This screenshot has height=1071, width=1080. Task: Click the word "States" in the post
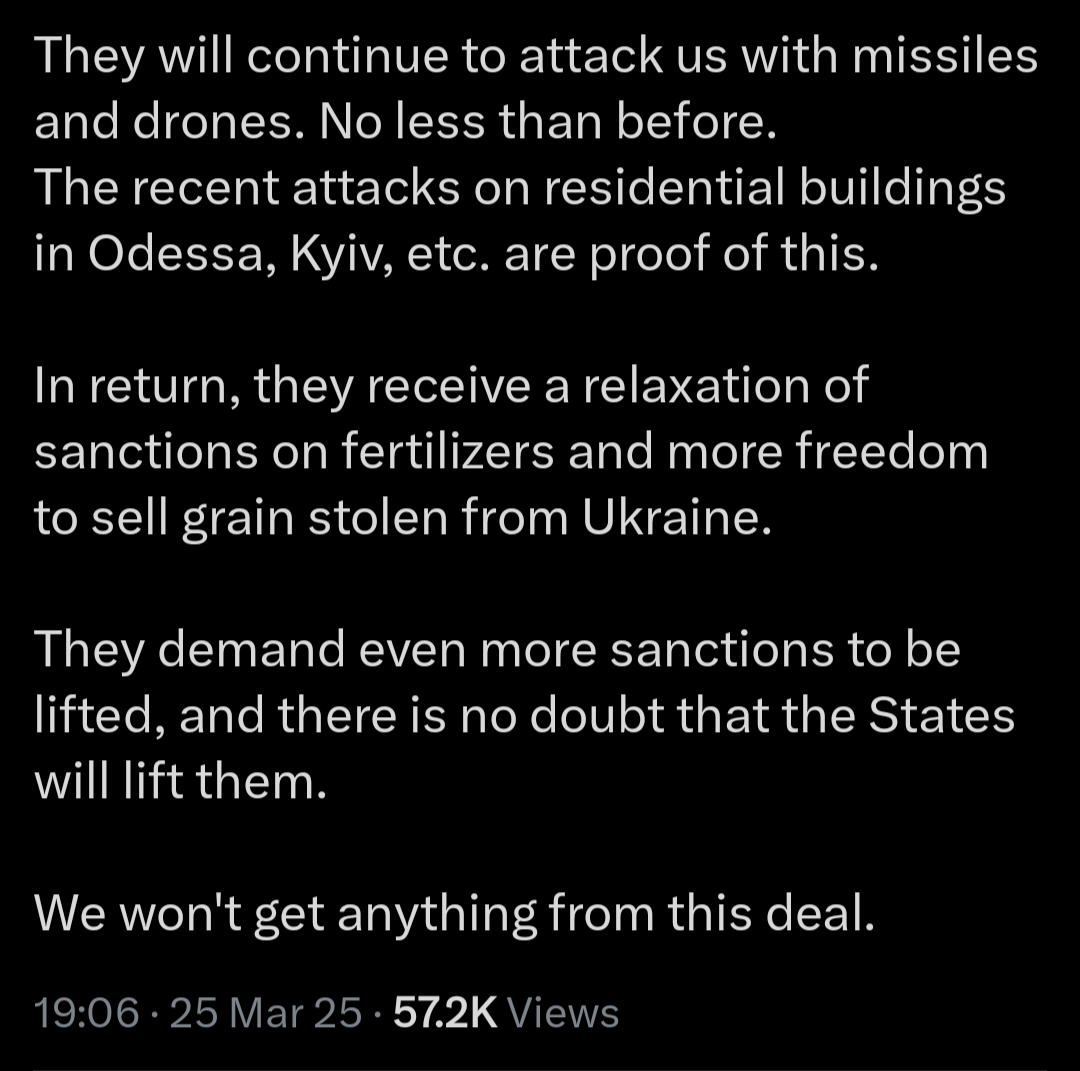coord(942,715)
